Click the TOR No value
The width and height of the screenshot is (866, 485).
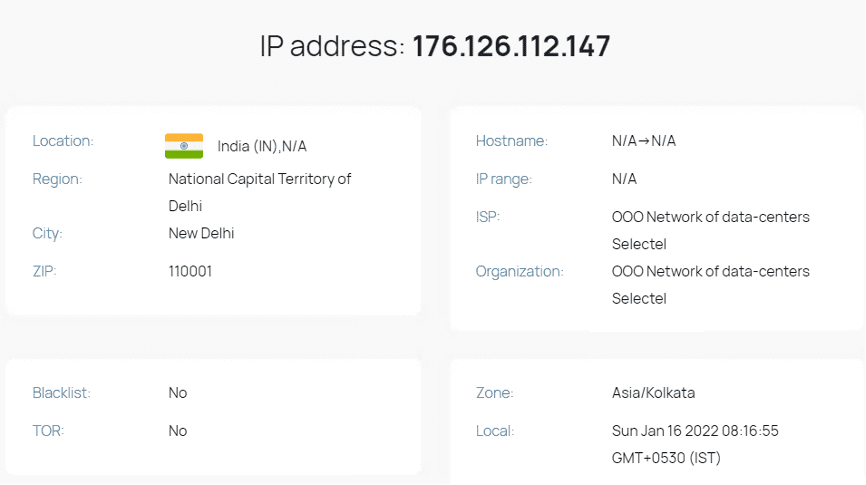click(178, 431)
